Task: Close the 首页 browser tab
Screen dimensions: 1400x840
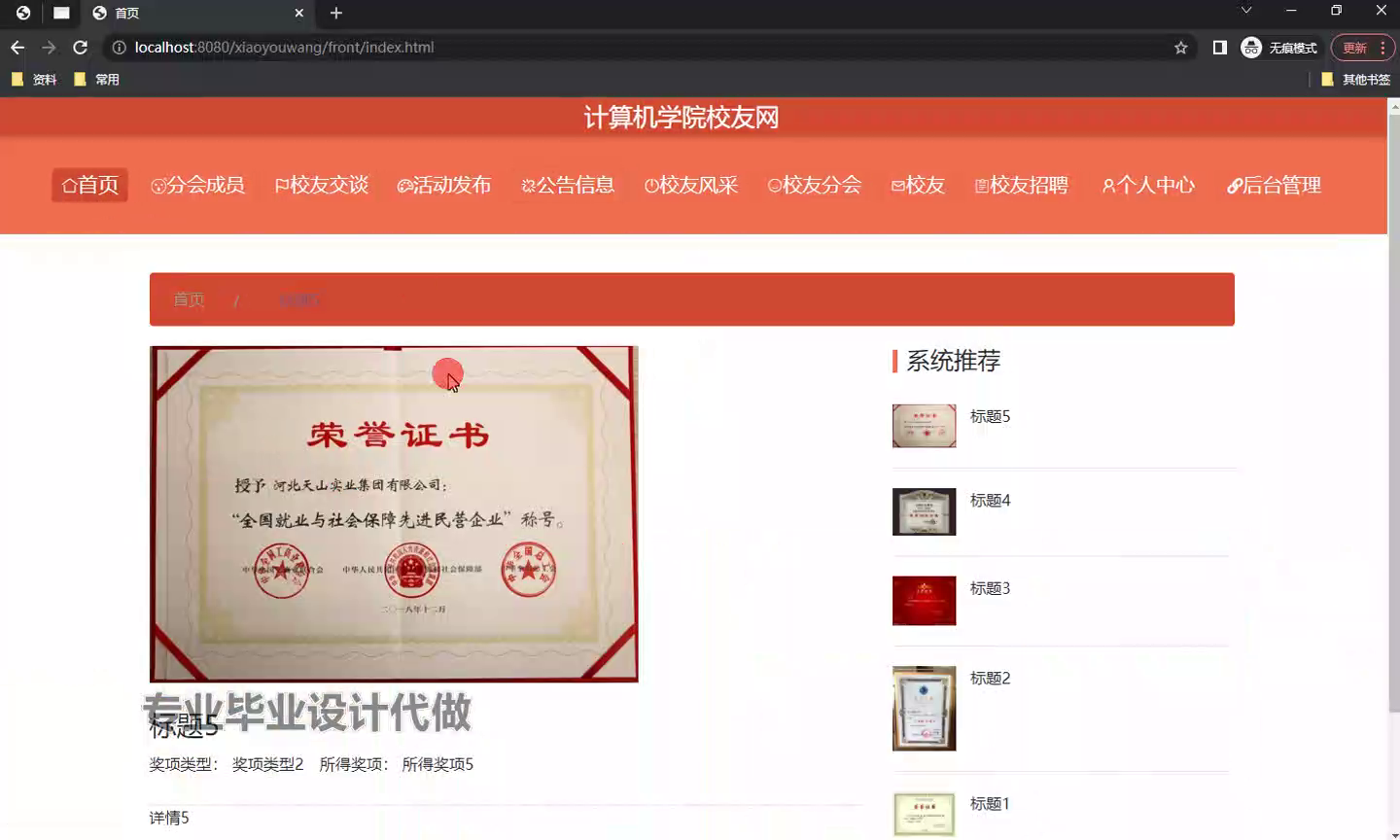Action: point(298,13)
